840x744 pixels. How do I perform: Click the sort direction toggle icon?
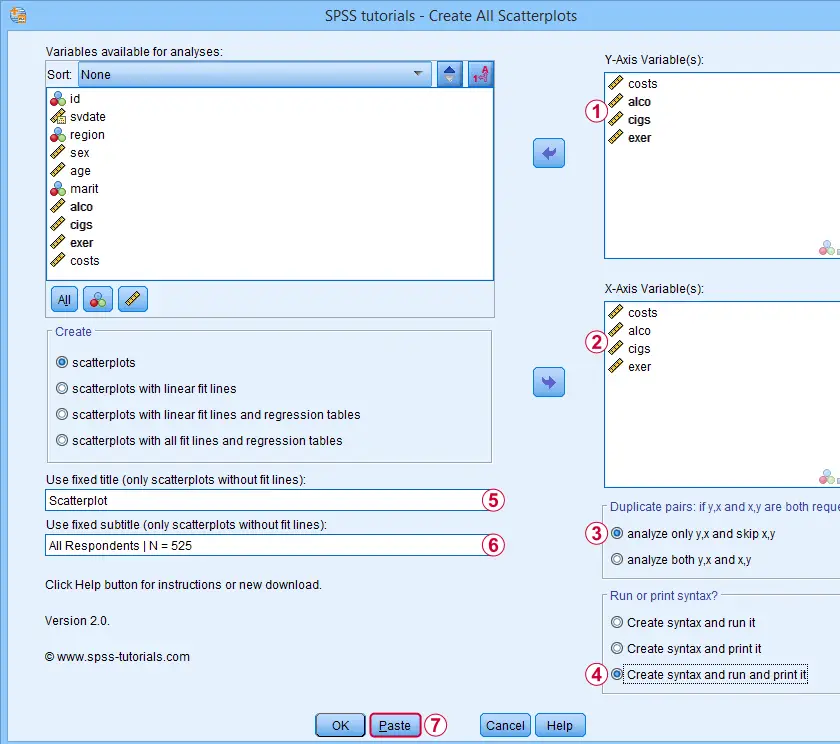[x=449, y=74]
